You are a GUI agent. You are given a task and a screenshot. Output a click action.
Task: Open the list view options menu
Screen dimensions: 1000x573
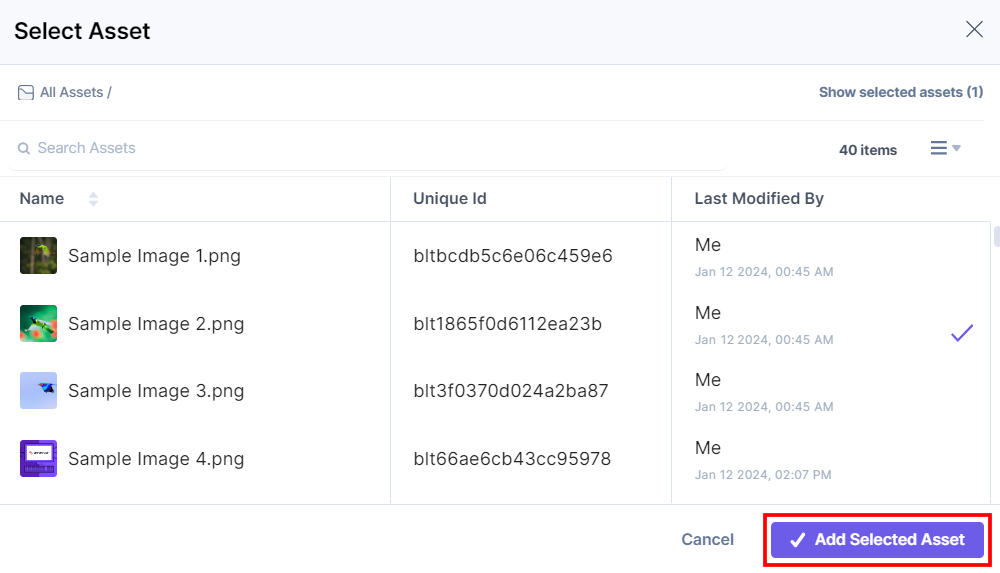(x=945, y=148)
